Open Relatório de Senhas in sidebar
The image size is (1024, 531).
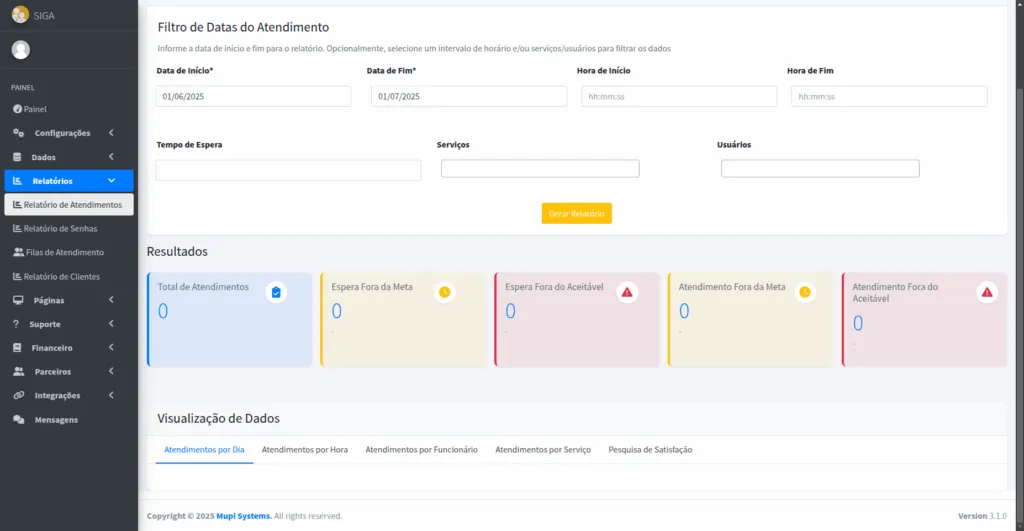(60, 229)
